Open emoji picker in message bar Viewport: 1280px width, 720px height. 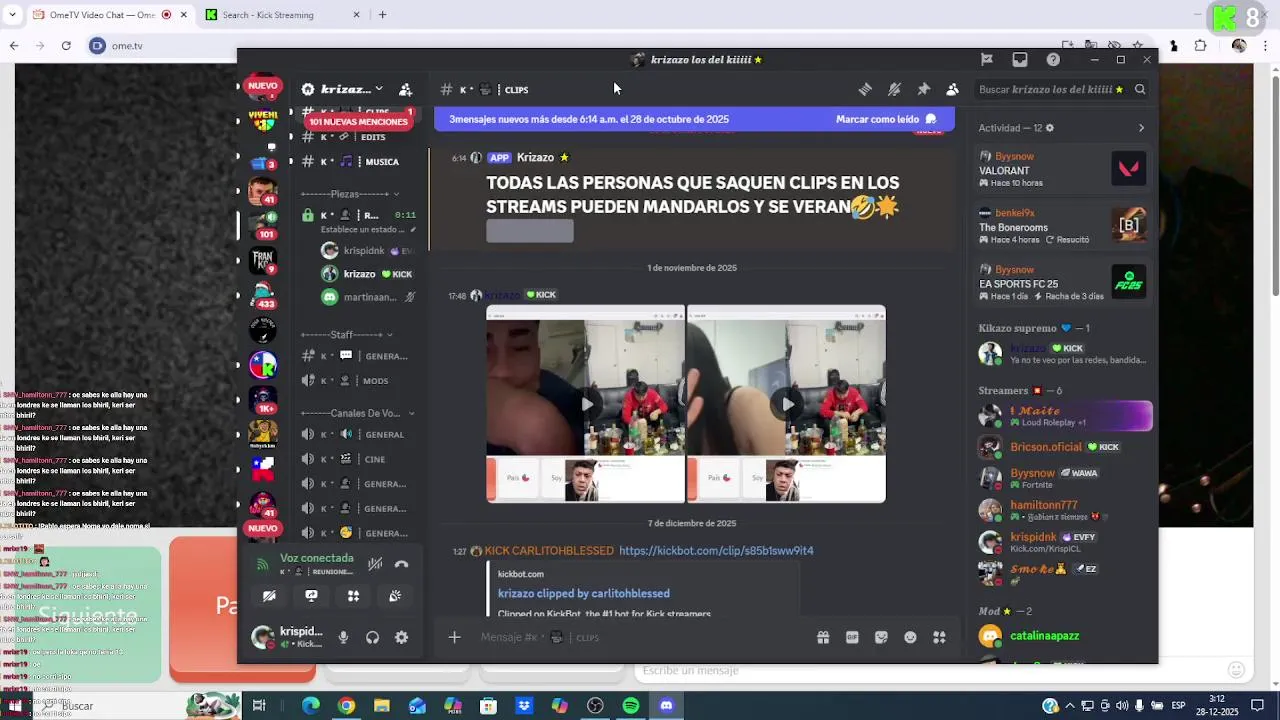[910, 637]
